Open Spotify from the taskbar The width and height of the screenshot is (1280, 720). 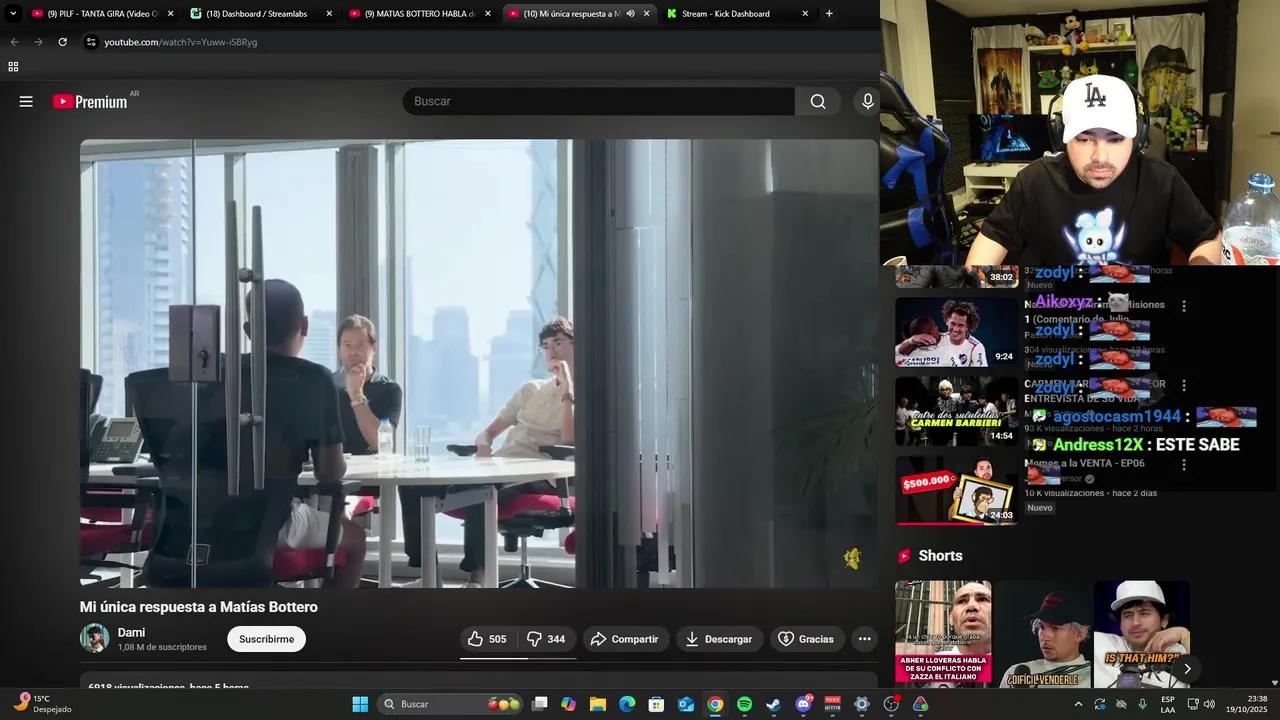click(x=744, y=704)
